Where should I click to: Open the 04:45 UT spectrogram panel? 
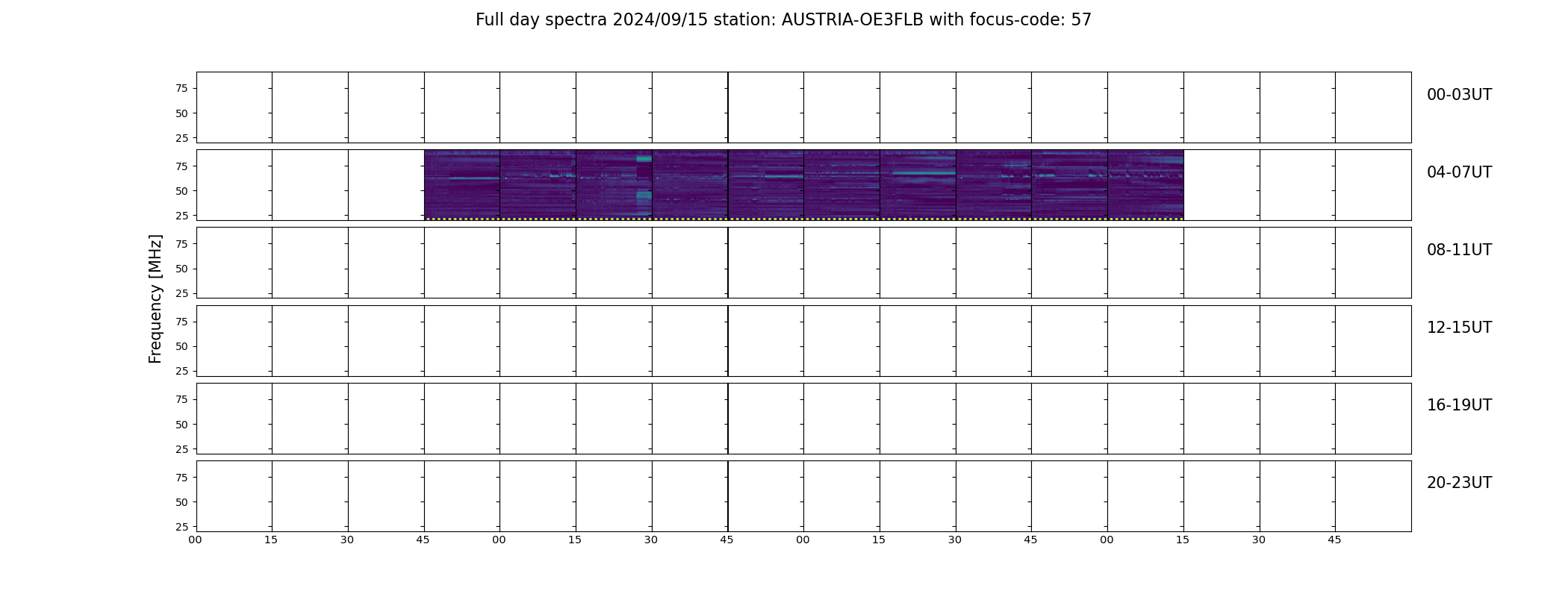tap(461, 185)
